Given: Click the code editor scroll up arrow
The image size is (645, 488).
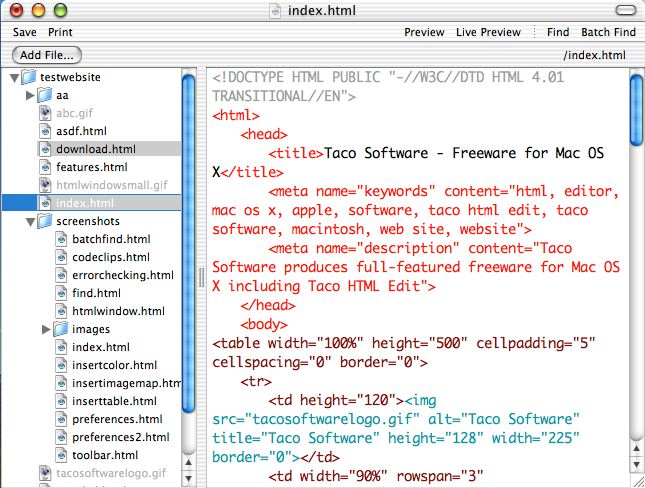Looking at the screenshot, I should (636, 448).
